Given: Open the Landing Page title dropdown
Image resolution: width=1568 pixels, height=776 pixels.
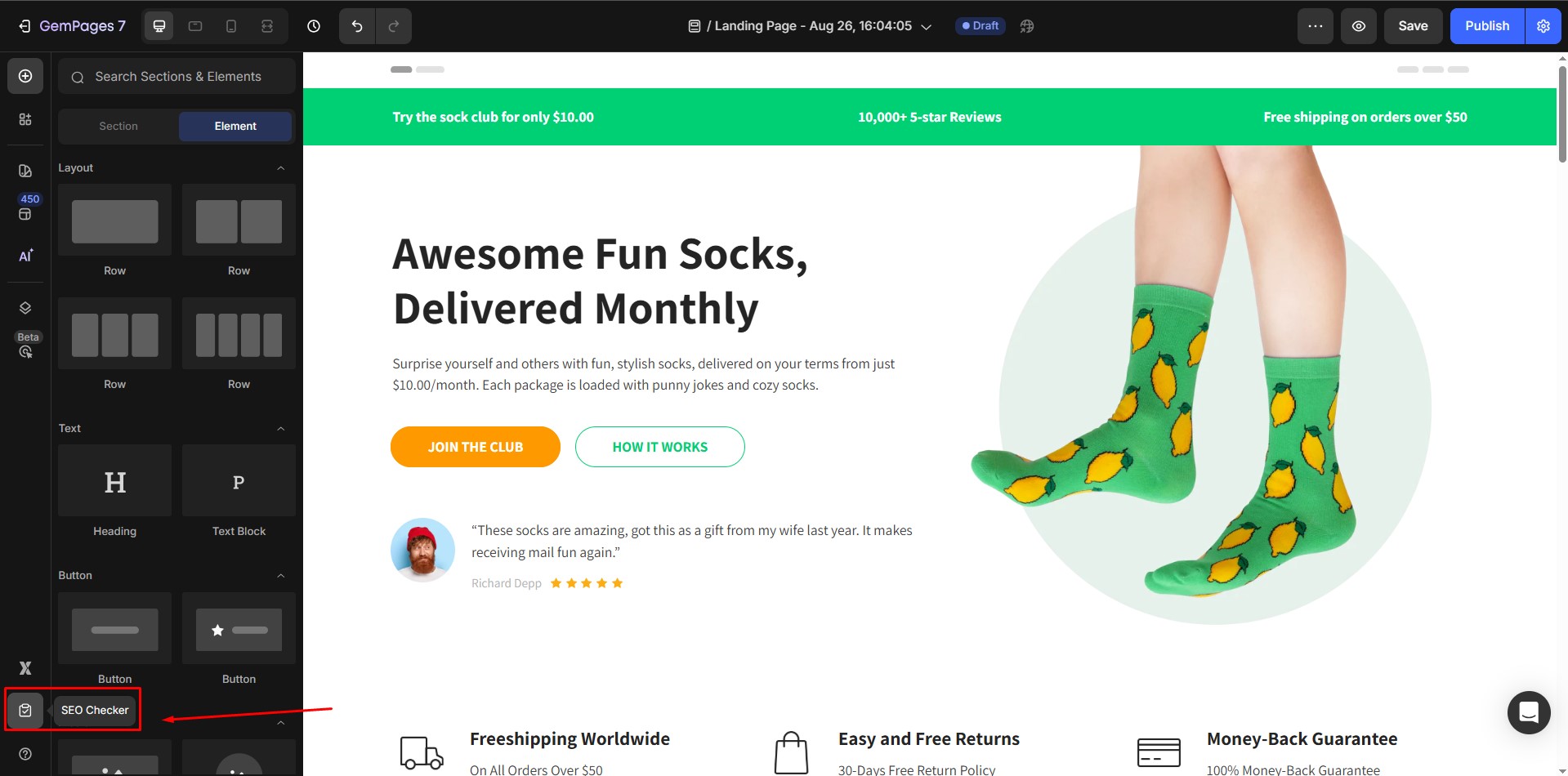Looking at the screenshot, I should coord(926,25).
